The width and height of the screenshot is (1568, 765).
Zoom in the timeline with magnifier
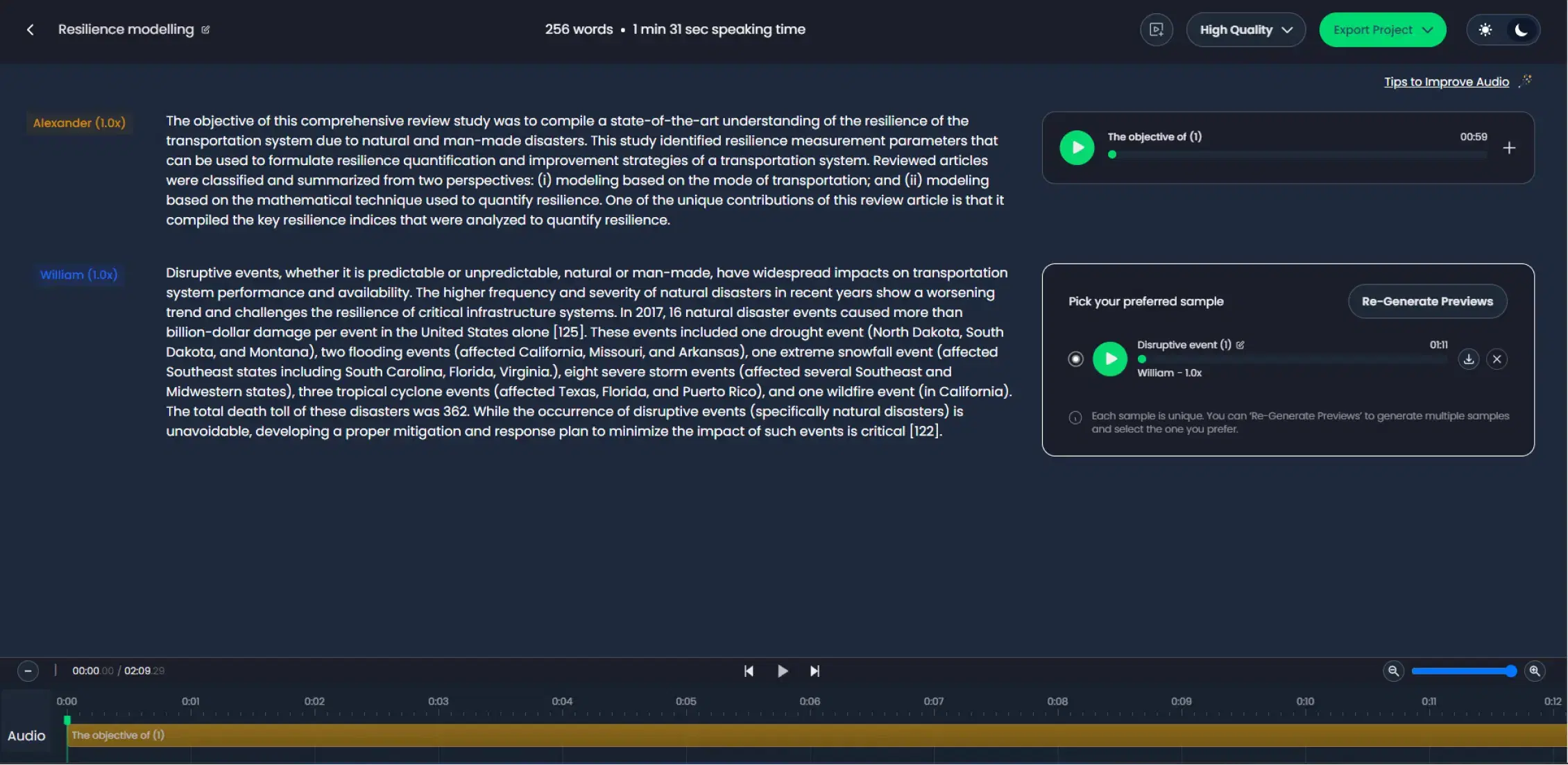tap(1534, 671)
